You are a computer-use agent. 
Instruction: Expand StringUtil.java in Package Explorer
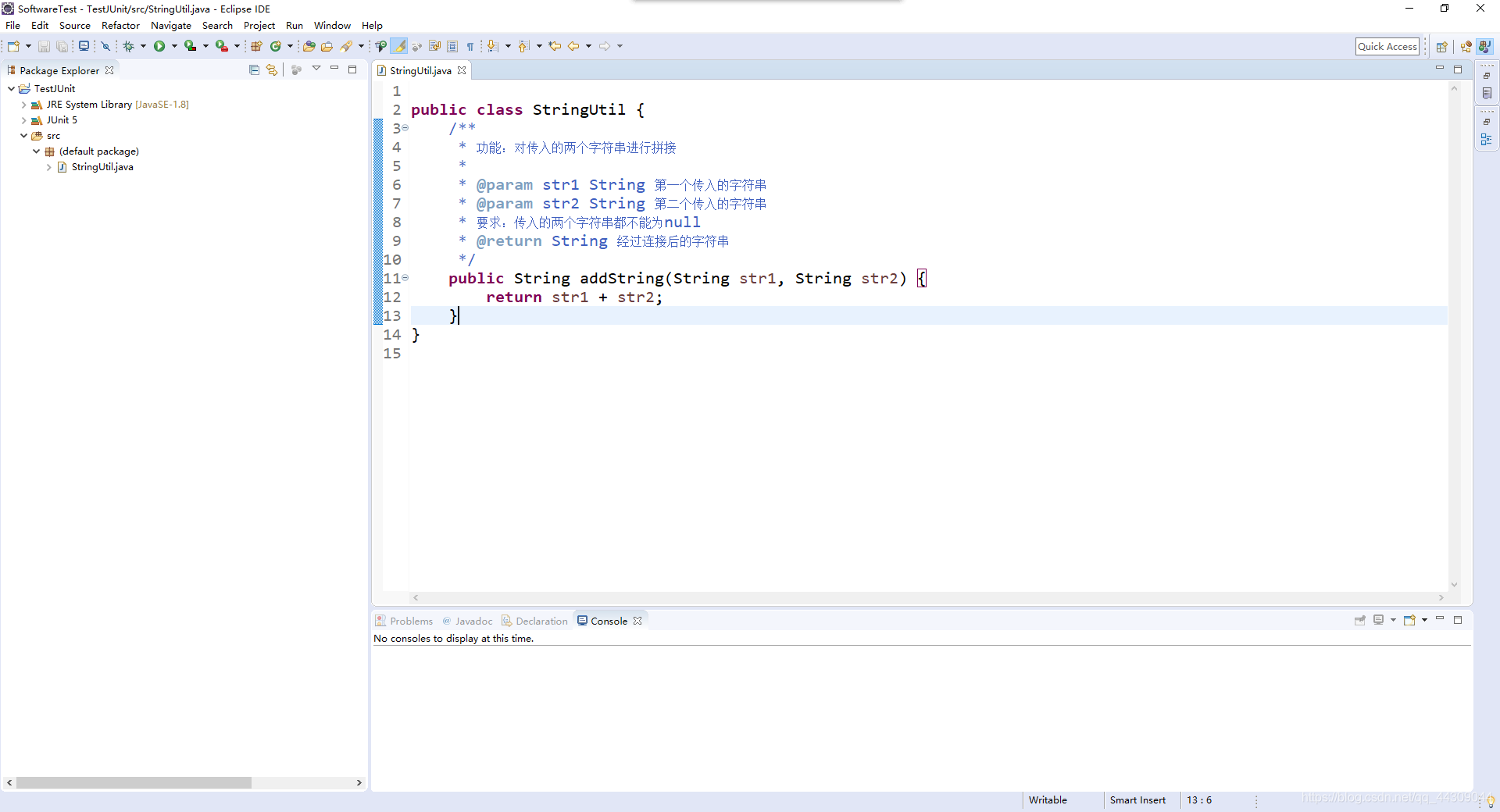point(48,167)
